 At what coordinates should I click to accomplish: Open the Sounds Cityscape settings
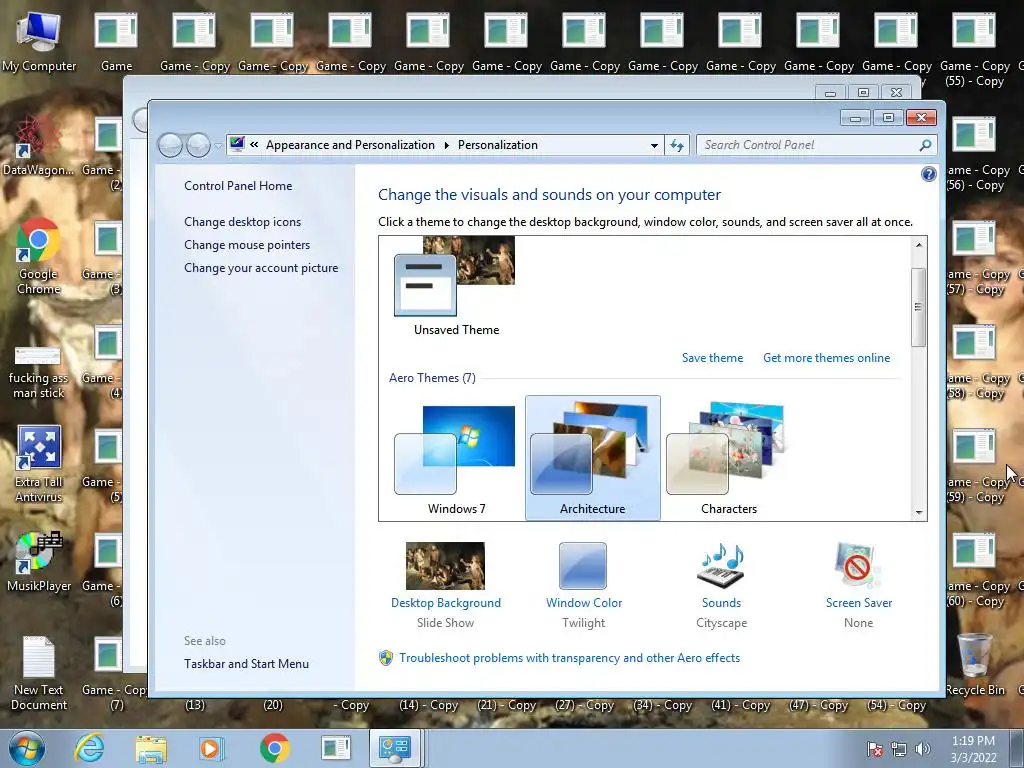click(721, 585)
